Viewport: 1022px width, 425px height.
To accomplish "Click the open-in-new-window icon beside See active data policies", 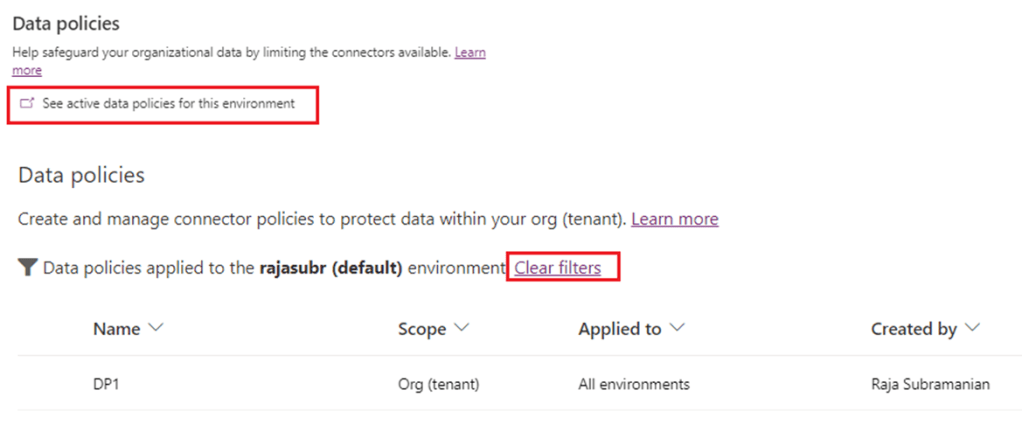I will click(27, 103).
